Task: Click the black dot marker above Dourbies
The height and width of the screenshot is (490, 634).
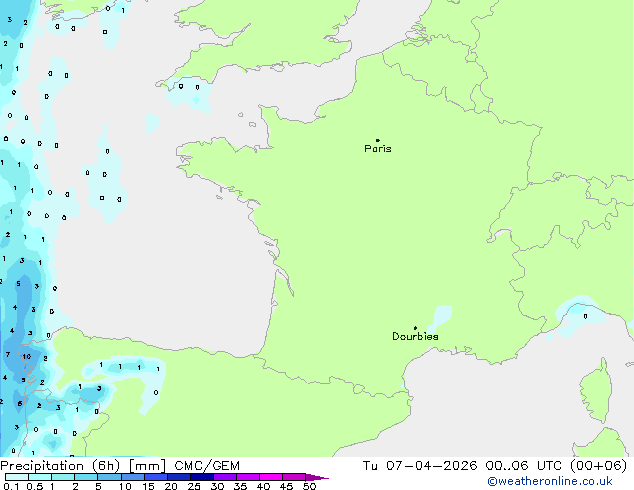Action: click(x=415, y=328)
